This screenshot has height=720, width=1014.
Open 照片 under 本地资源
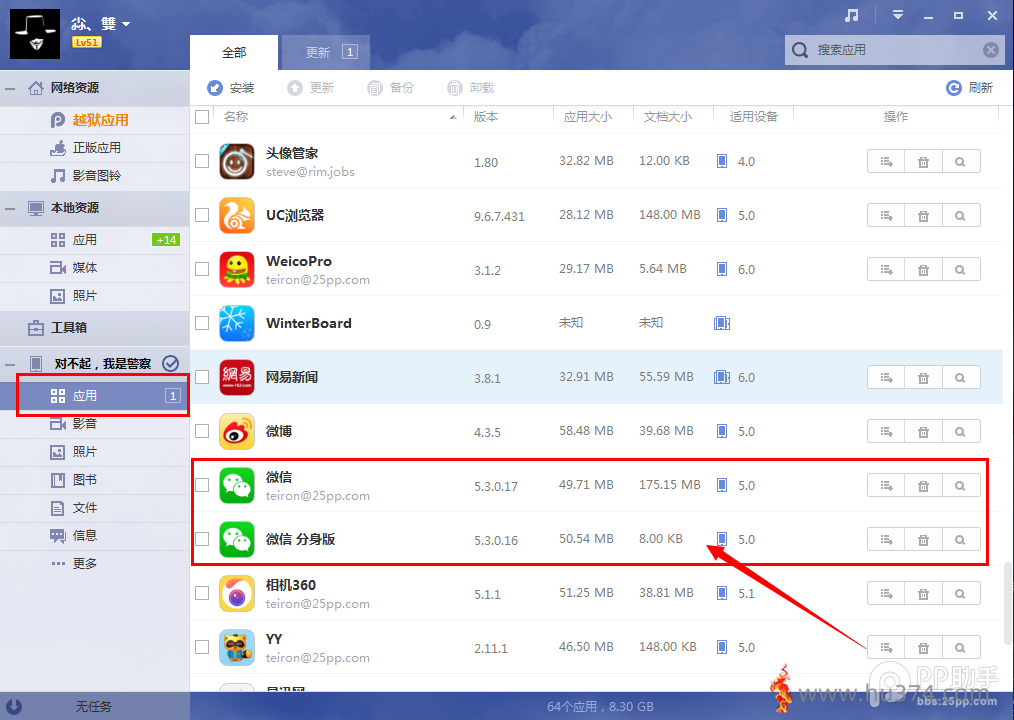[94, 296]
